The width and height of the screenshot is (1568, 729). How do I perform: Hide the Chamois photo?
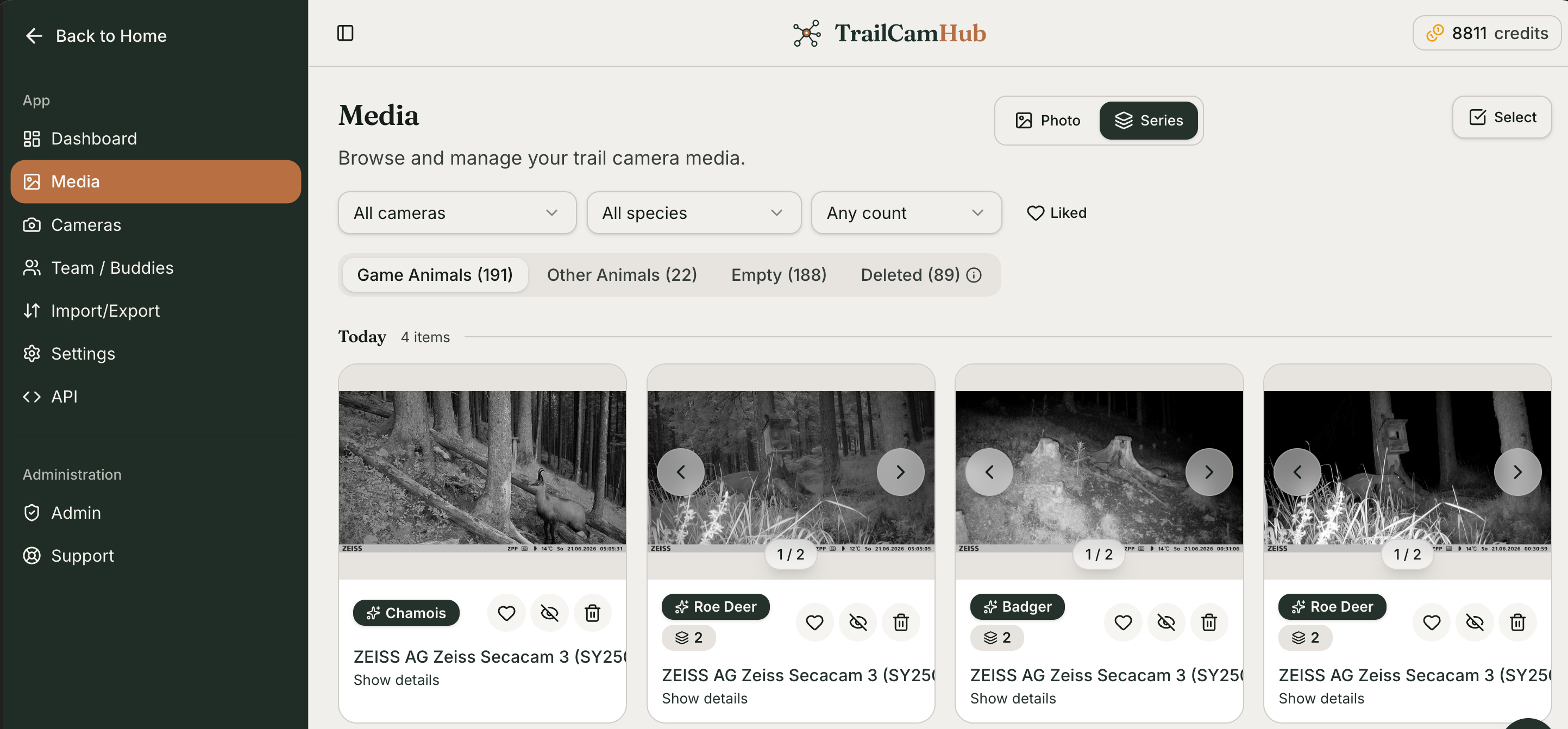click(x=549, y=613)
